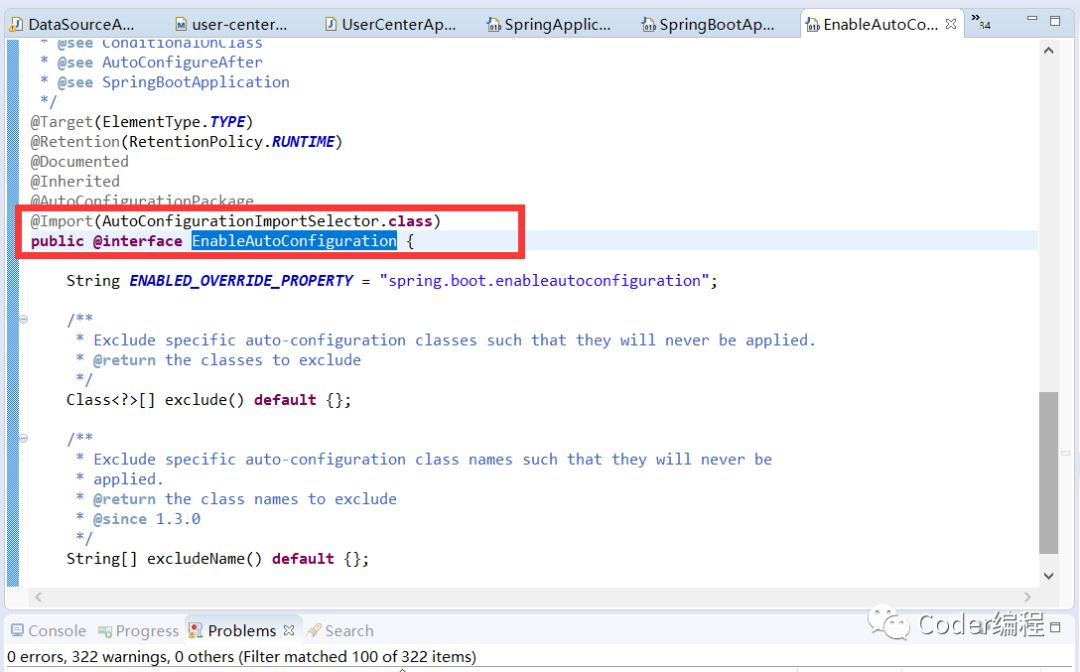
Task: Close the Problems view
Action: pyautogui.click(x=289, y=630)
